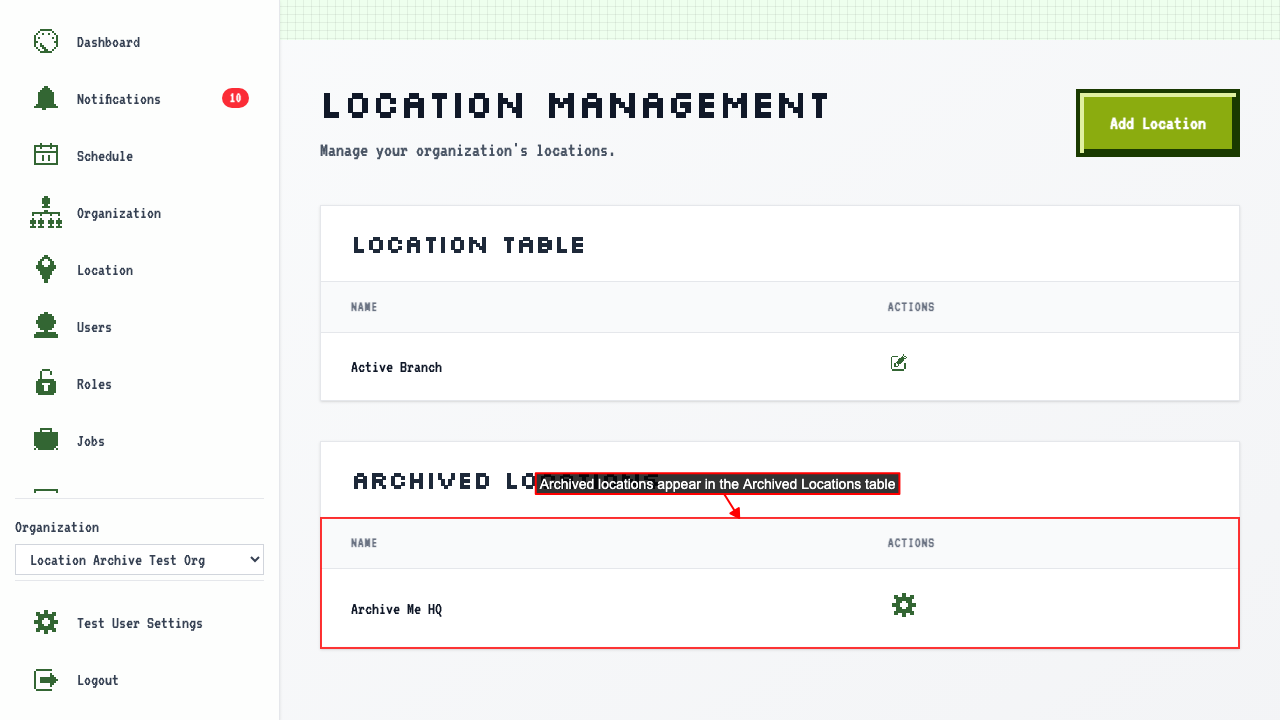Click the Logout arrow icon
This screenshot has height=720, width=1280.
46,680
